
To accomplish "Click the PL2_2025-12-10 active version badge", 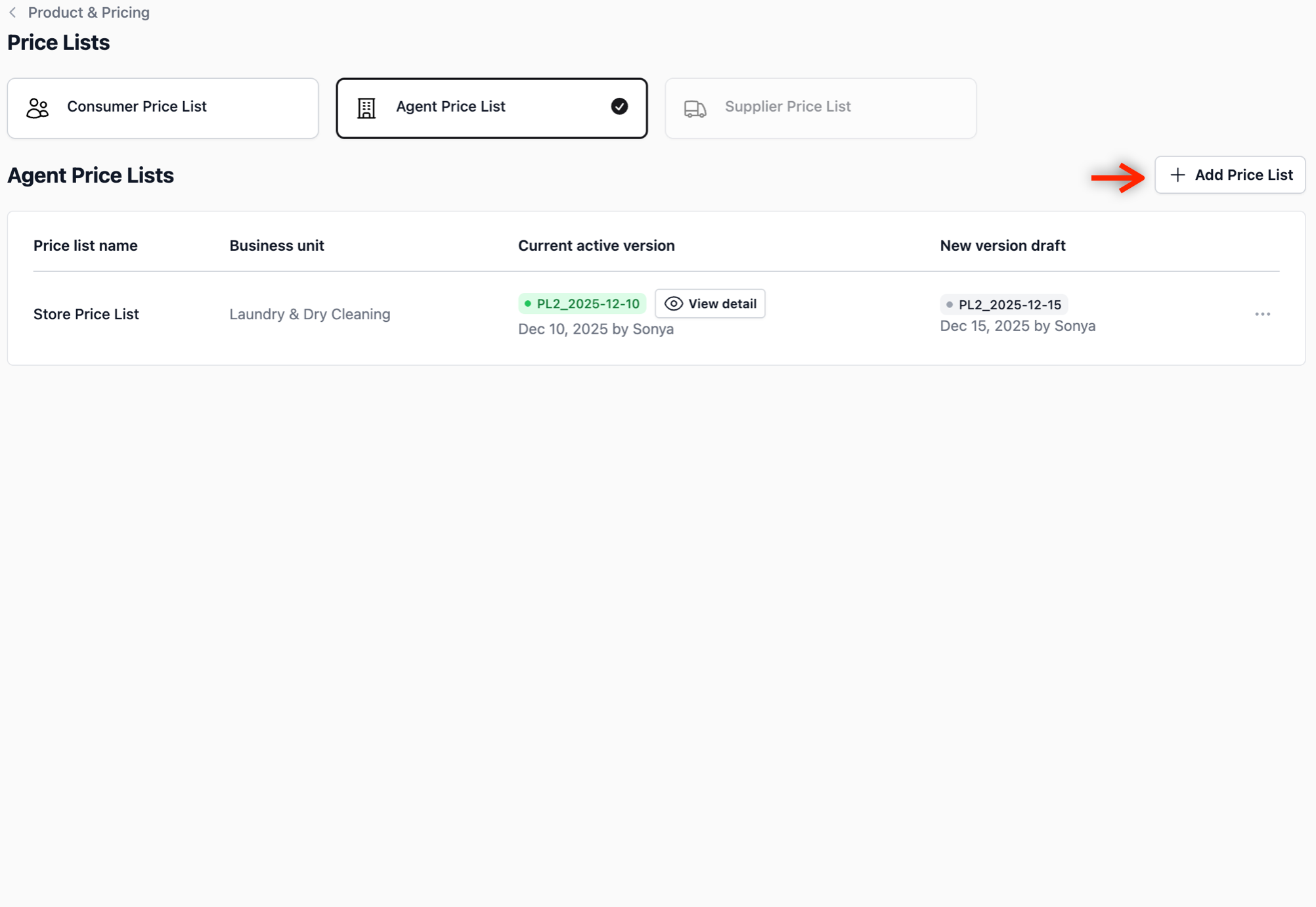I will point(582,303).
